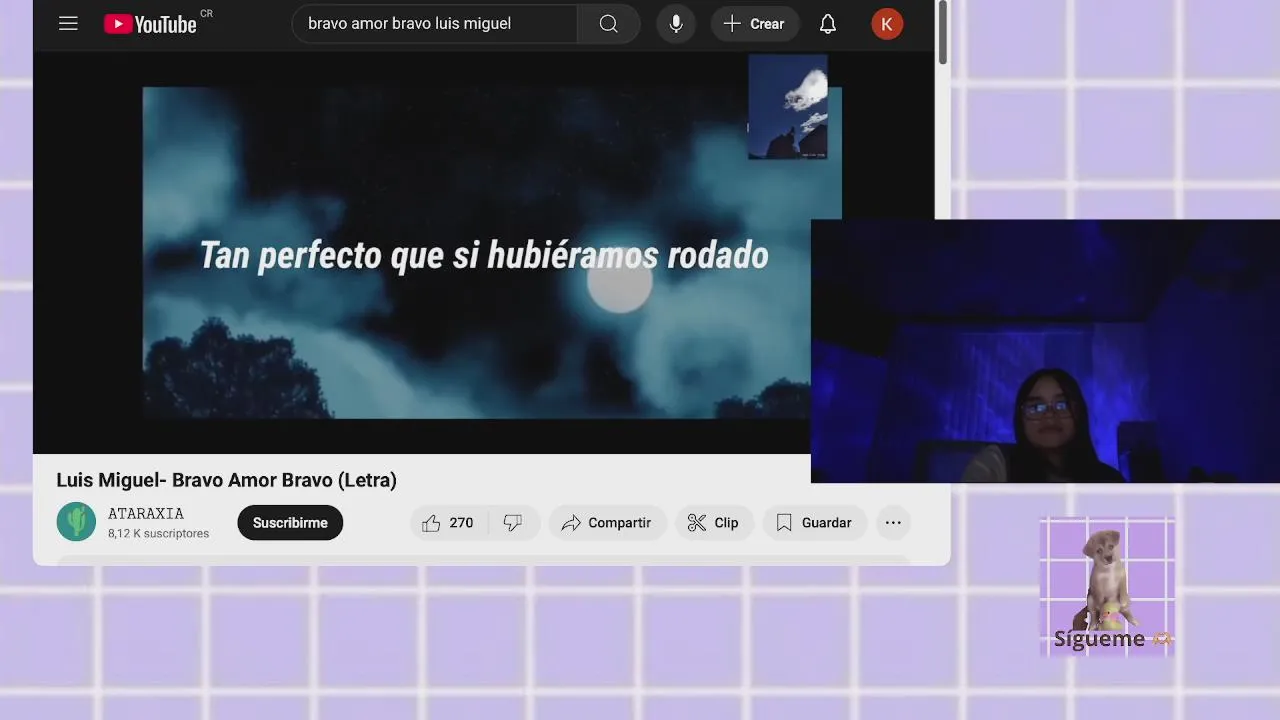The height and width of the screenshot is (720, 1280).
Task: Subscribe with the Suscribirme button
Action: [x=290, y=523]
